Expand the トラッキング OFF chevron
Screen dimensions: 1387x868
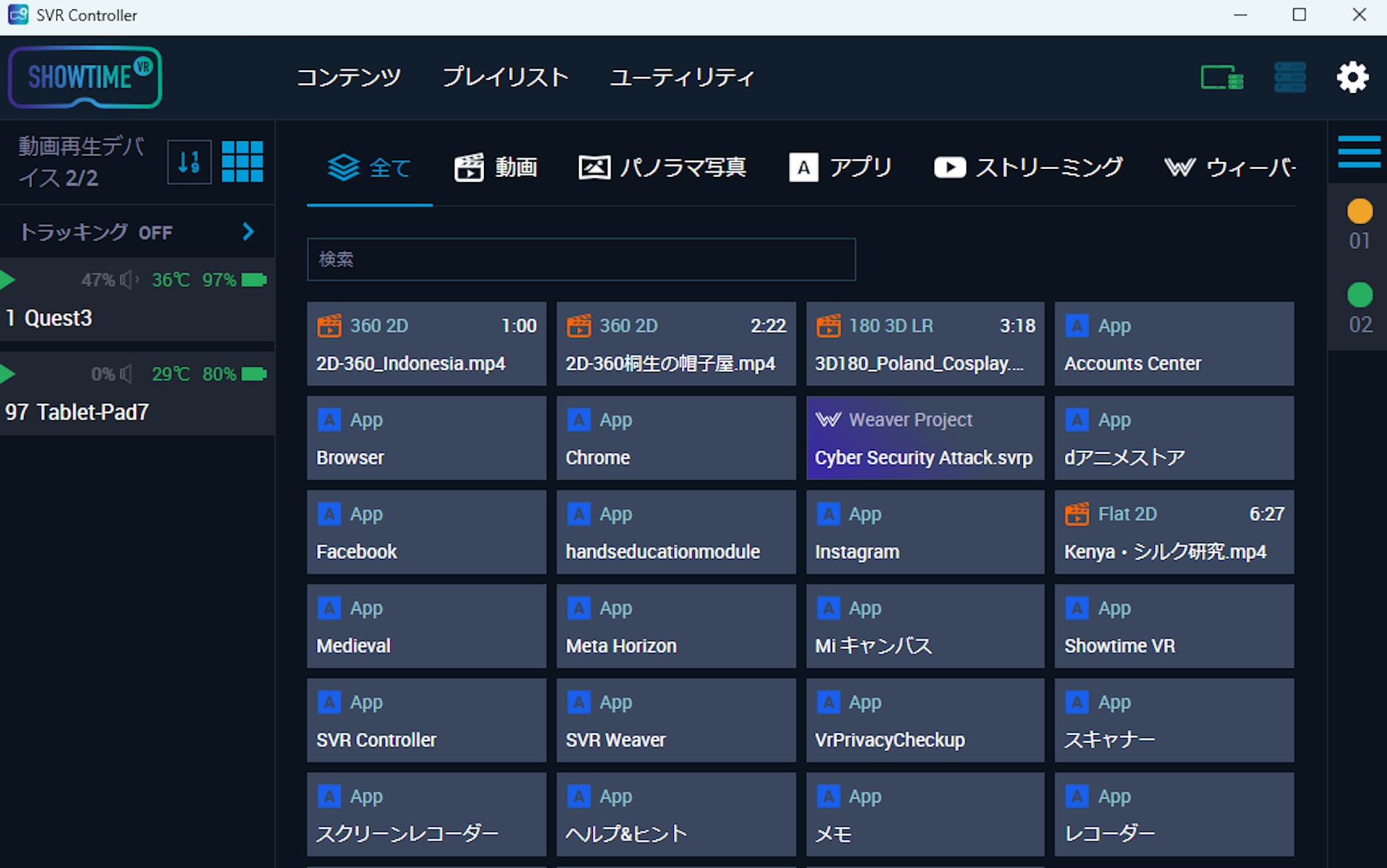[x=249, y=232]
